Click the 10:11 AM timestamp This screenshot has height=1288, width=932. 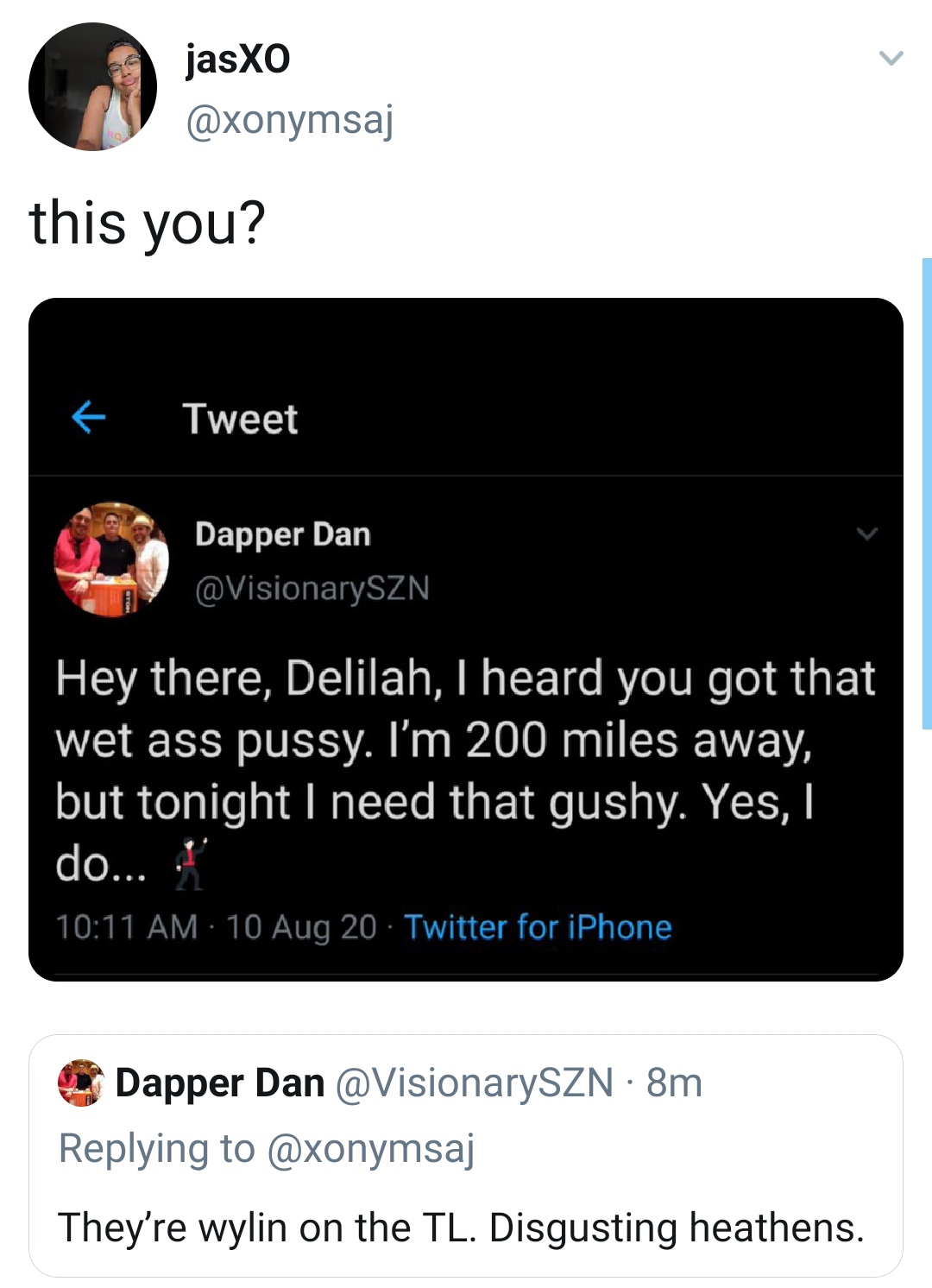pos(126,927)
